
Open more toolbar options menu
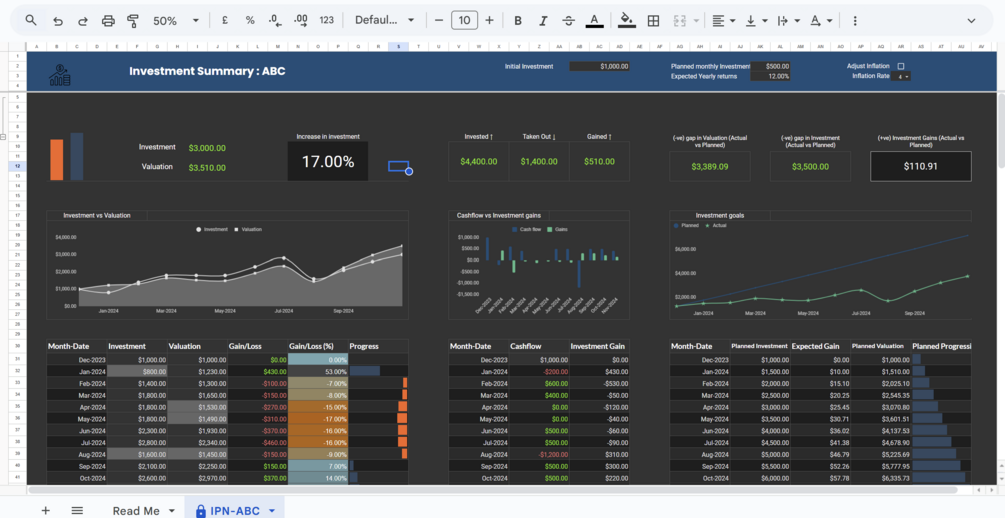855,21
